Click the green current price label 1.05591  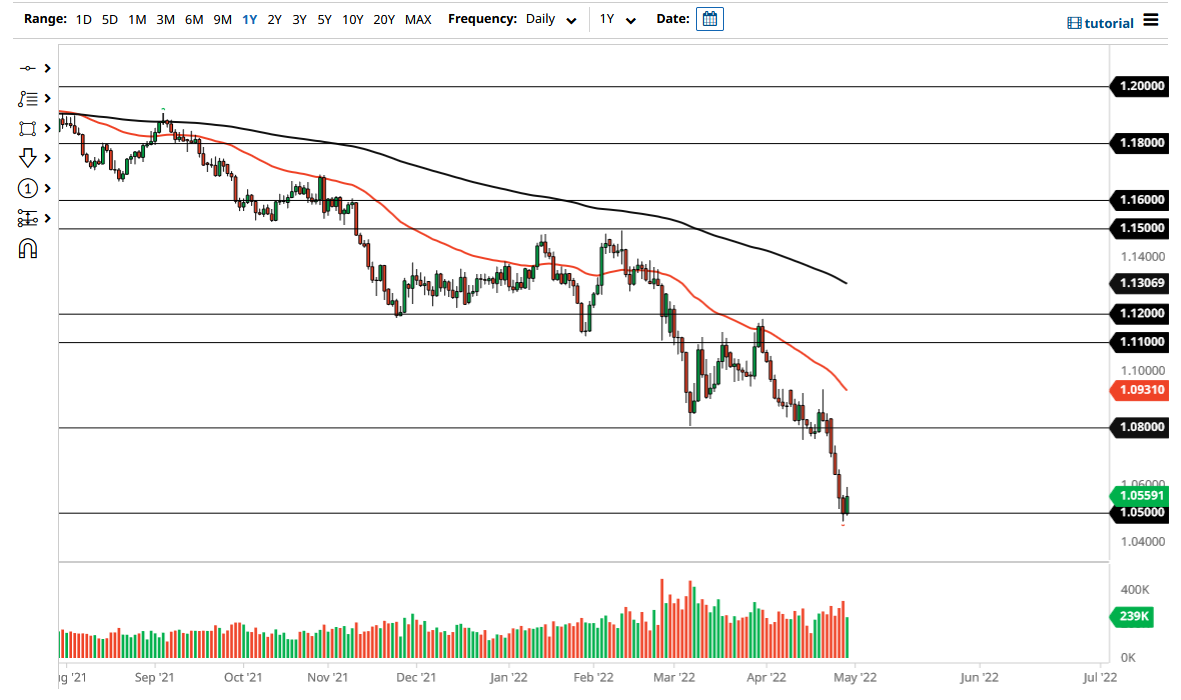pyautogui.click(x=1140, y=495)
